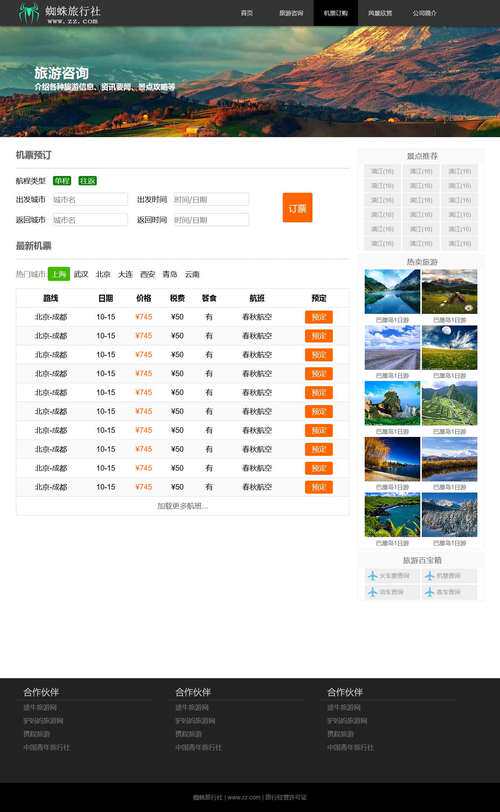Click plane icon beside 火车票查询
This screenshot has height=812, width=500.
coord(373,575)
